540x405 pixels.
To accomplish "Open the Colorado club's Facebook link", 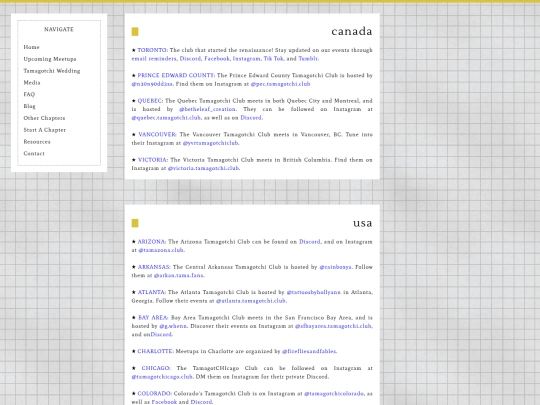I will [164, 402].
